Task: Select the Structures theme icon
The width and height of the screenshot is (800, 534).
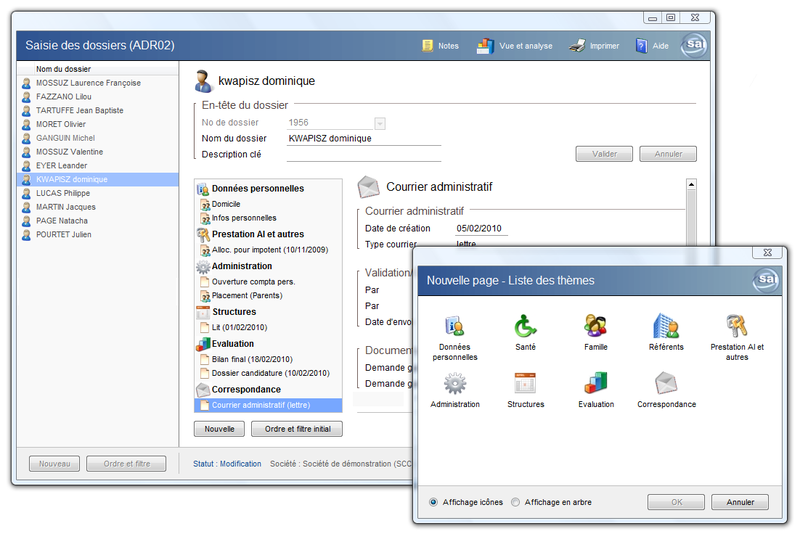Action: coord(526,384)
